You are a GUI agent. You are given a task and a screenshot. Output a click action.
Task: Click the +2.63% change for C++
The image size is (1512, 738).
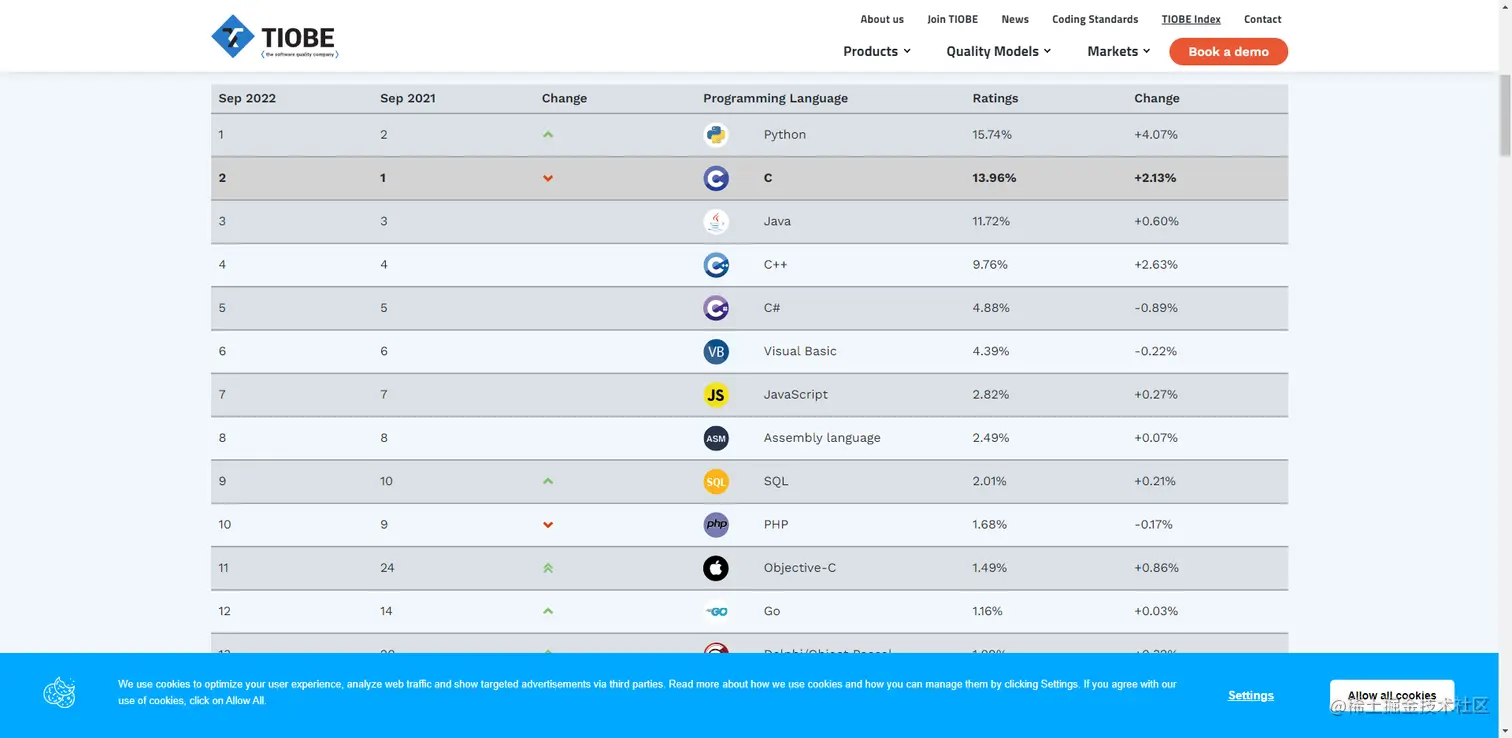point(1156,265)
